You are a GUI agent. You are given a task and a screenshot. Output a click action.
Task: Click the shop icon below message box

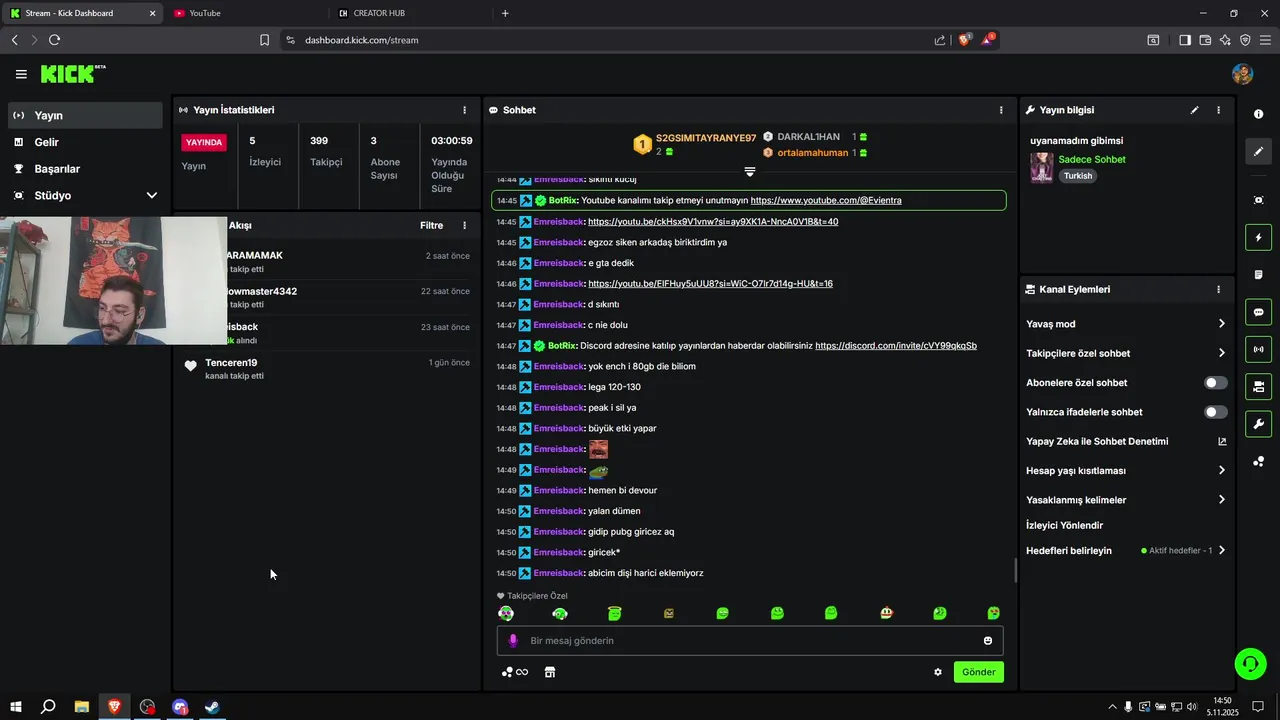pos(549,672)
